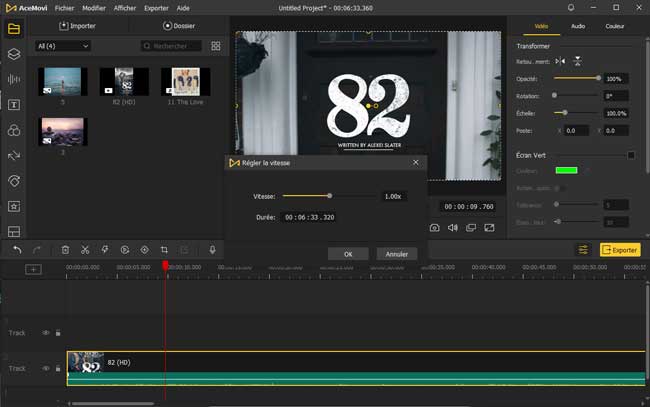Expand the All (4) media filter dropdown
This screenshot has width=650, height=407.
[62, 46]
